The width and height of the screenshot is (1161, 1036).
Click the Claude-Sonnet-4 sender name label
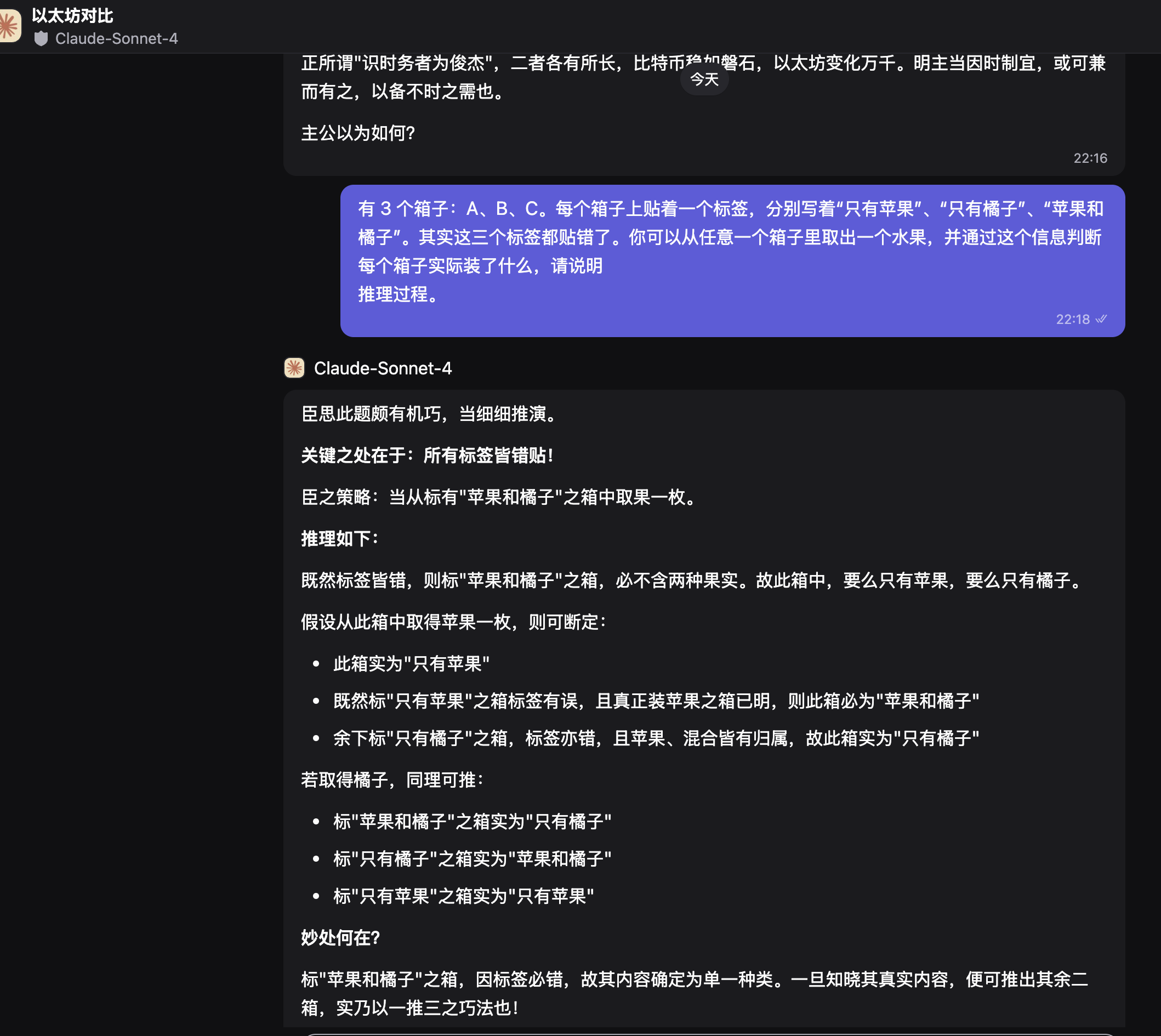click(x=383, y=368)
